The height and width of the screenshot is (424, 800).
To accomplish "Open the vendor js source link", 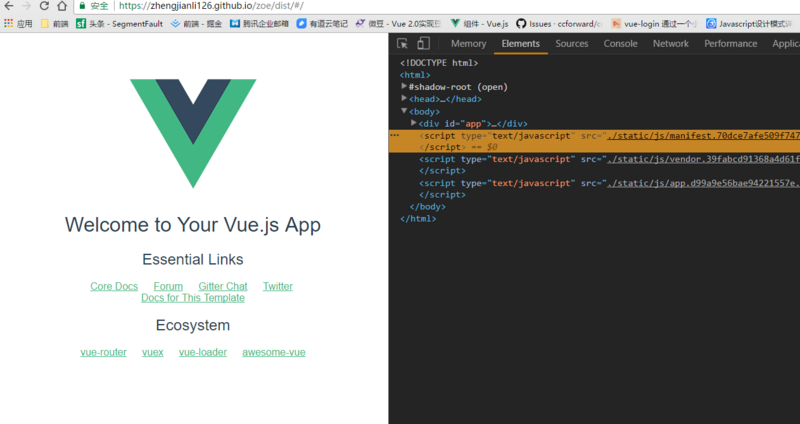I will click(x=703, y=159).
